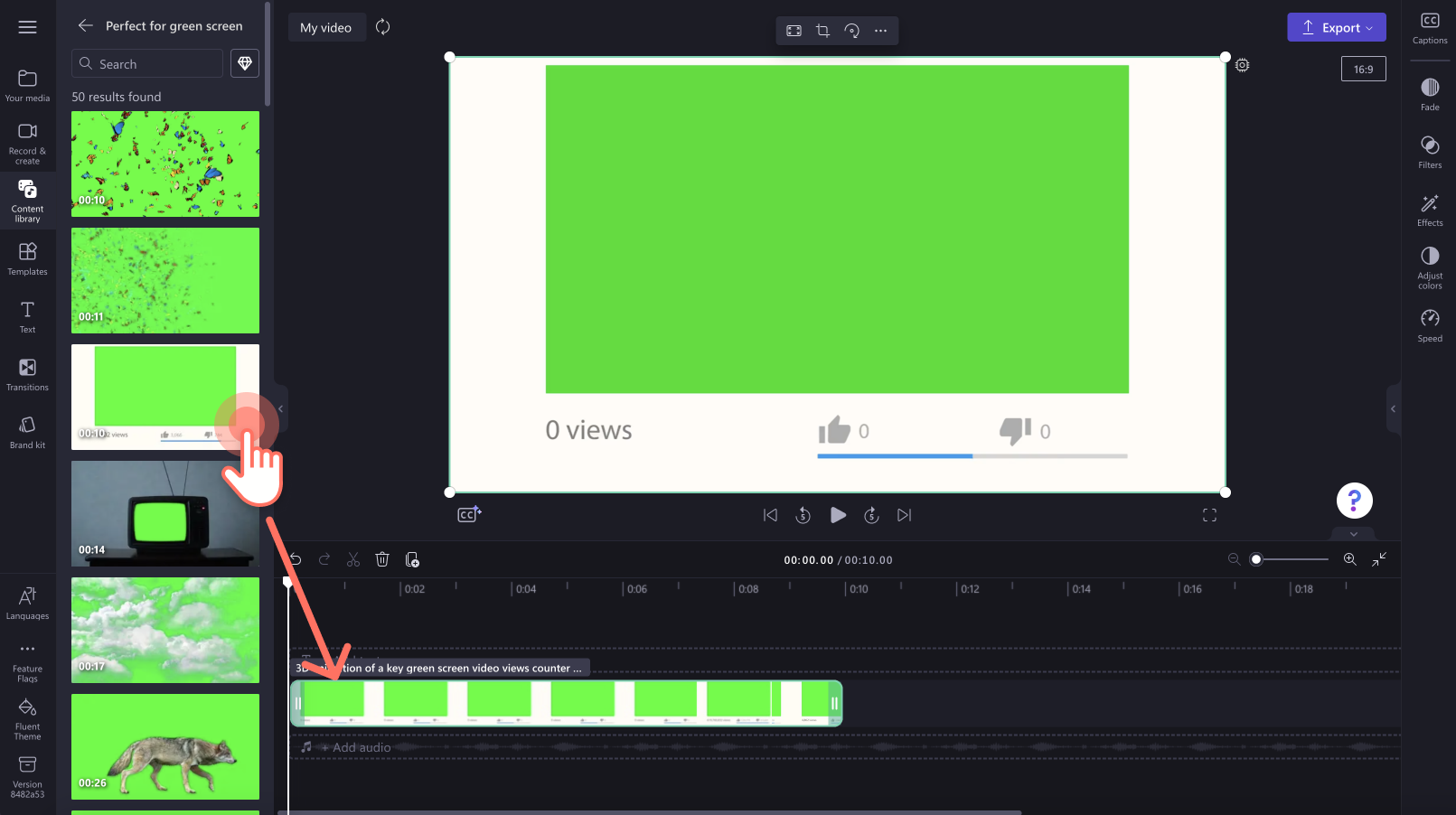Toggle auto captions CC icon under preview
This screenshot has width=1456, height=815.
pyautogui.click(x=469, y=514)
